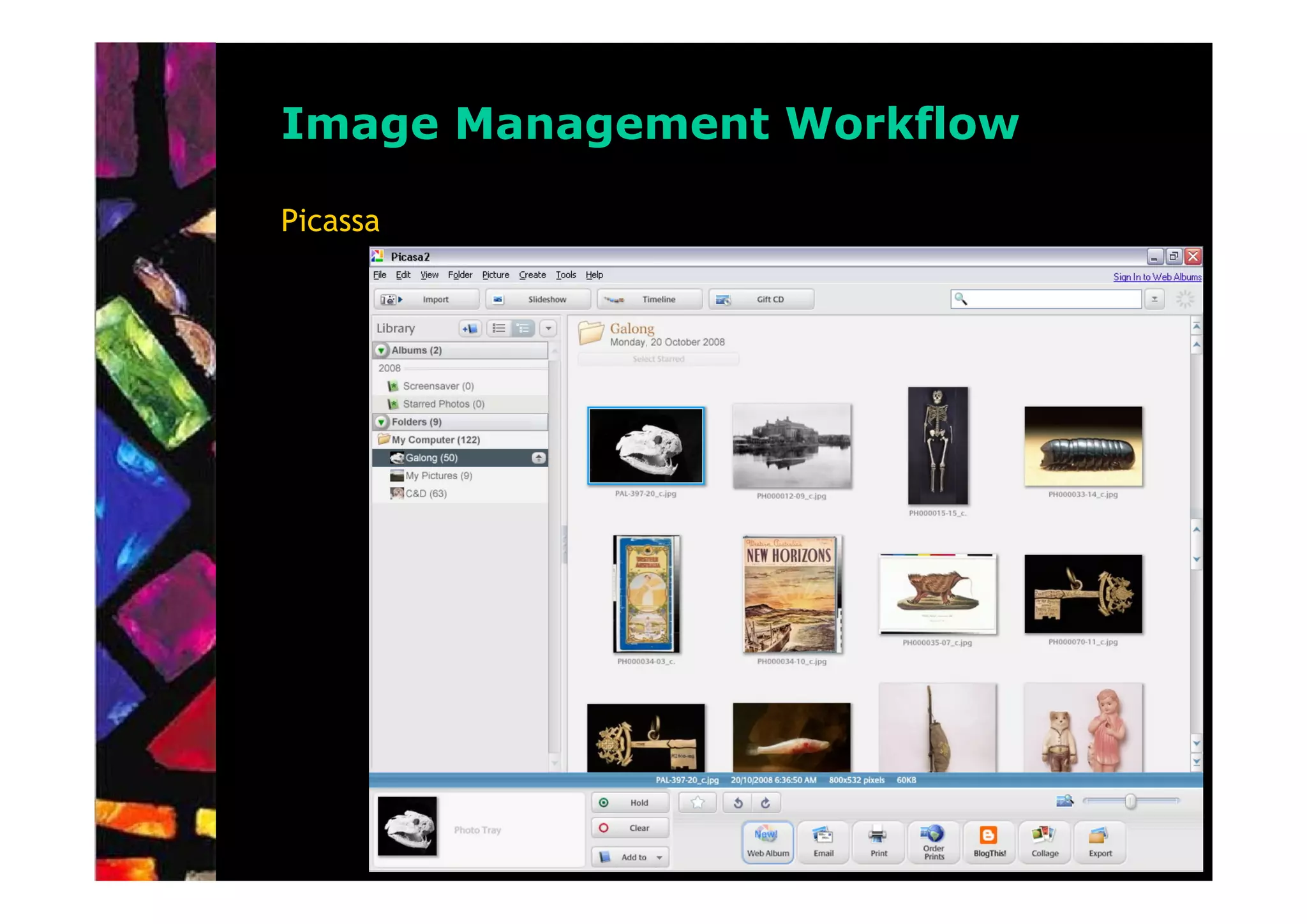1307x924 pixels.
Task: Click scroll-to-bottom arrow on thumbnail scrollbar
Action: (1197, 761)
